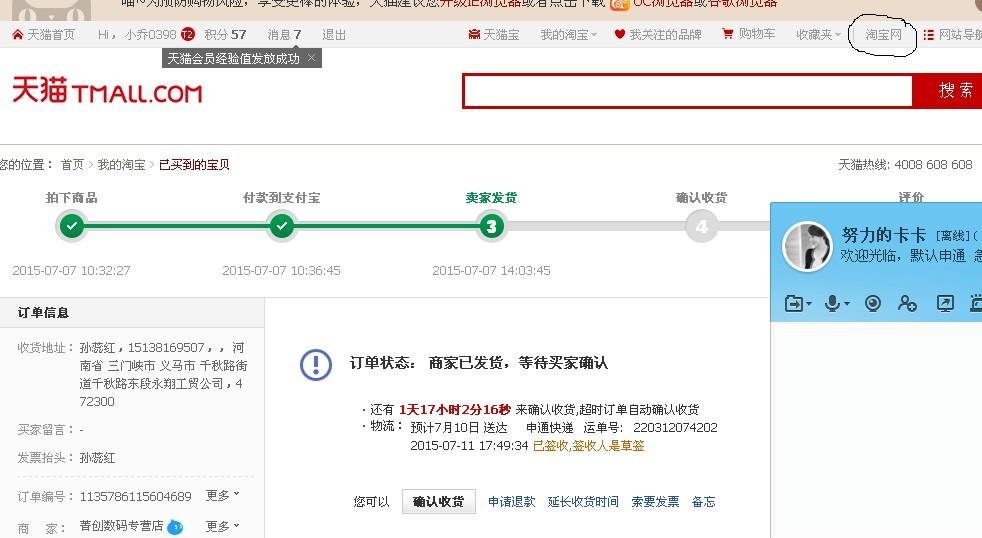
Task: Open the 菅创数码专营店 store link
Action: pos(121,525)
